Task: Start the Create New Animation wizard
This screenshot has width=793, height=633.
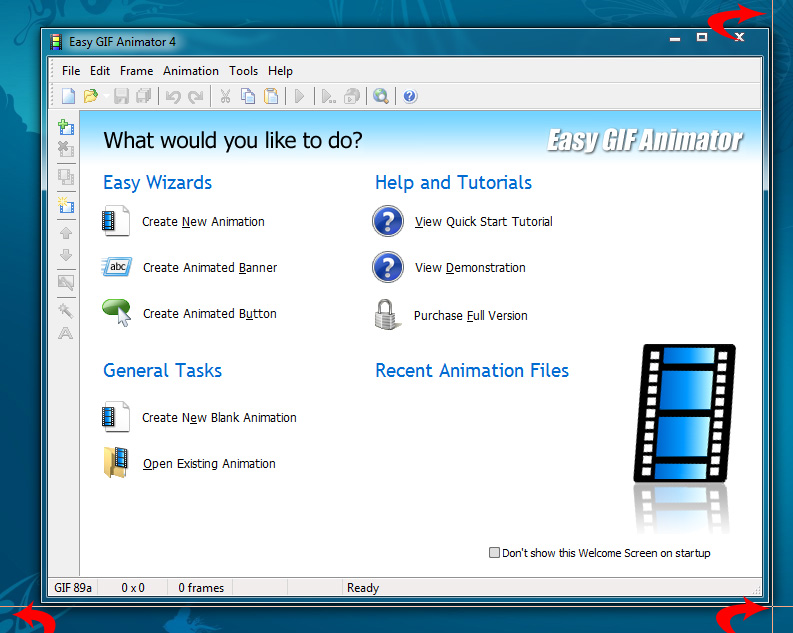Action: [x=203, y=221]
